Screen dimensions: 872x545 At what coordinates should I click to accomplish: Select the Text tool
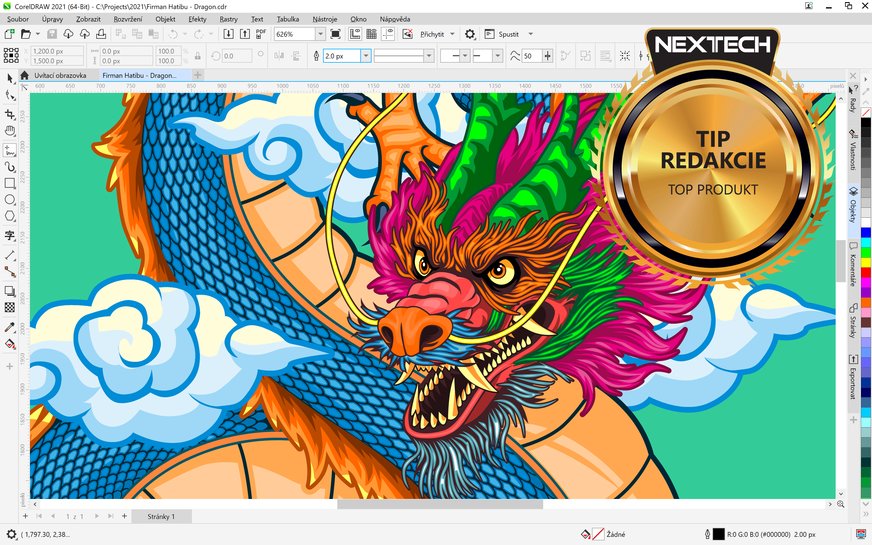10,236
